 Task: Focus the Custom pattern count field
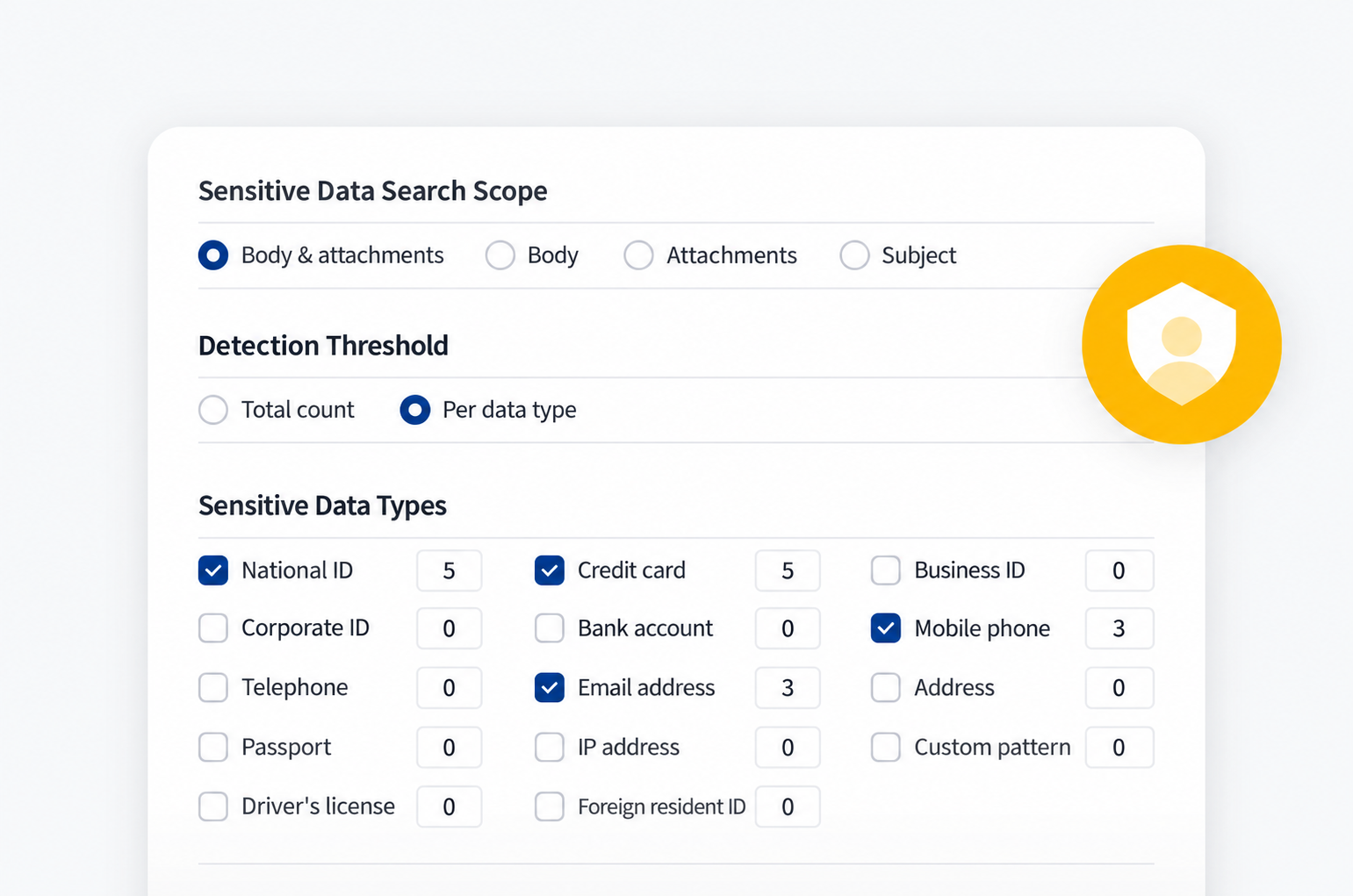[x=1119, y=748]
